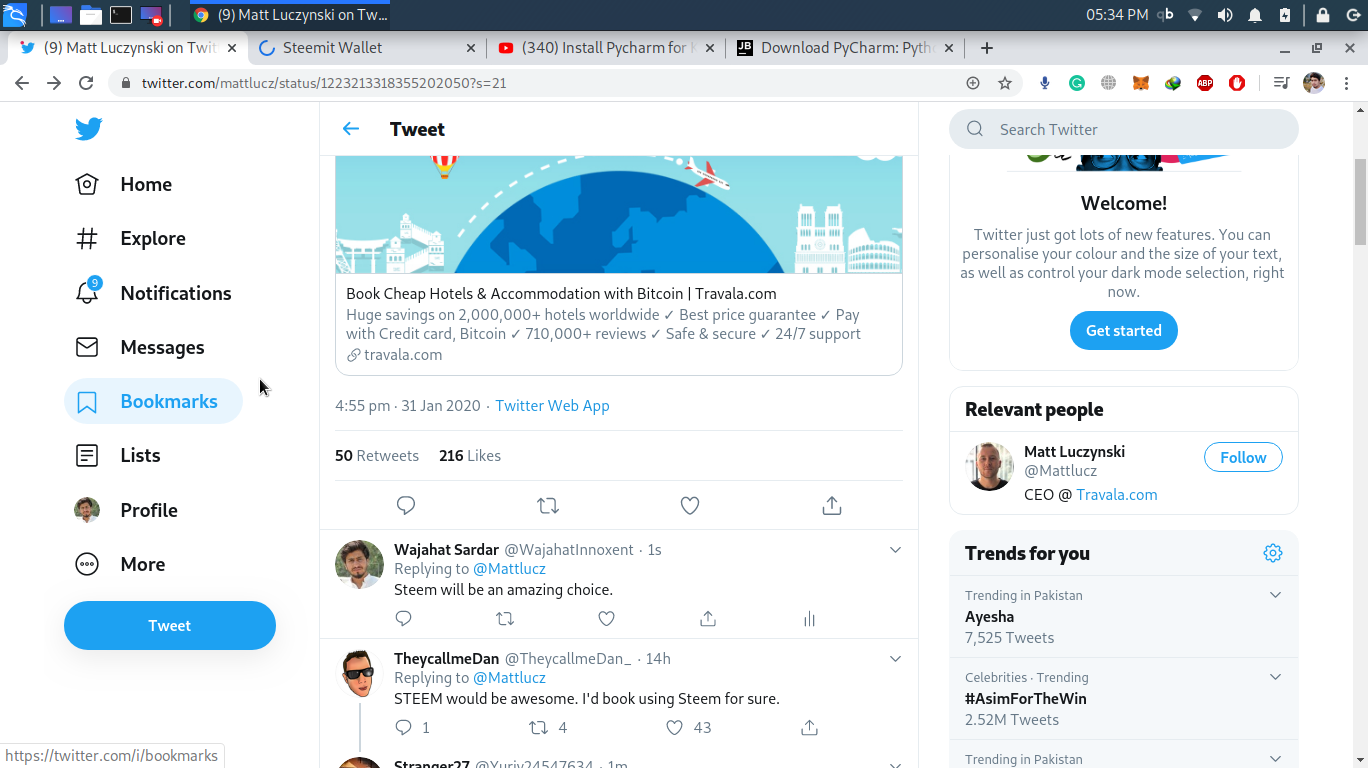Open terminal from the top panel

(x=120, y=14)
